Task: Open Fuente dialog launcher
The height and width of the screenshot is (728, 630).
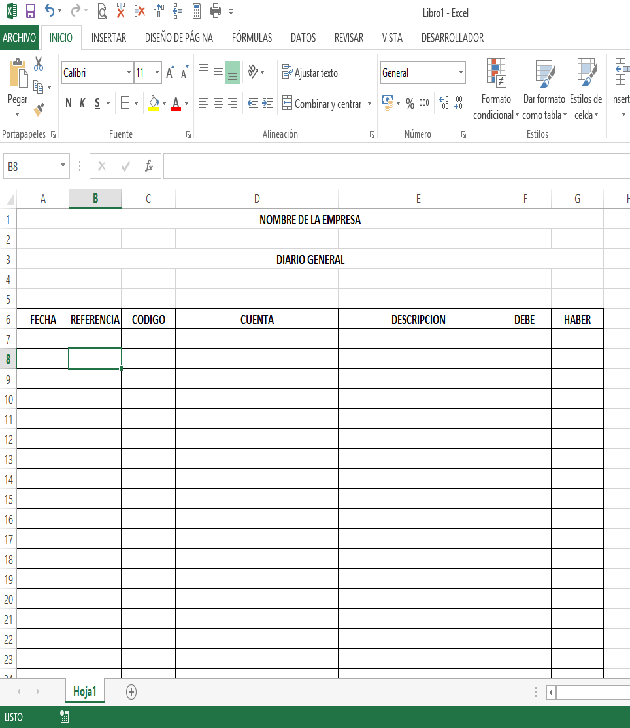Action: tap(188, 135)
